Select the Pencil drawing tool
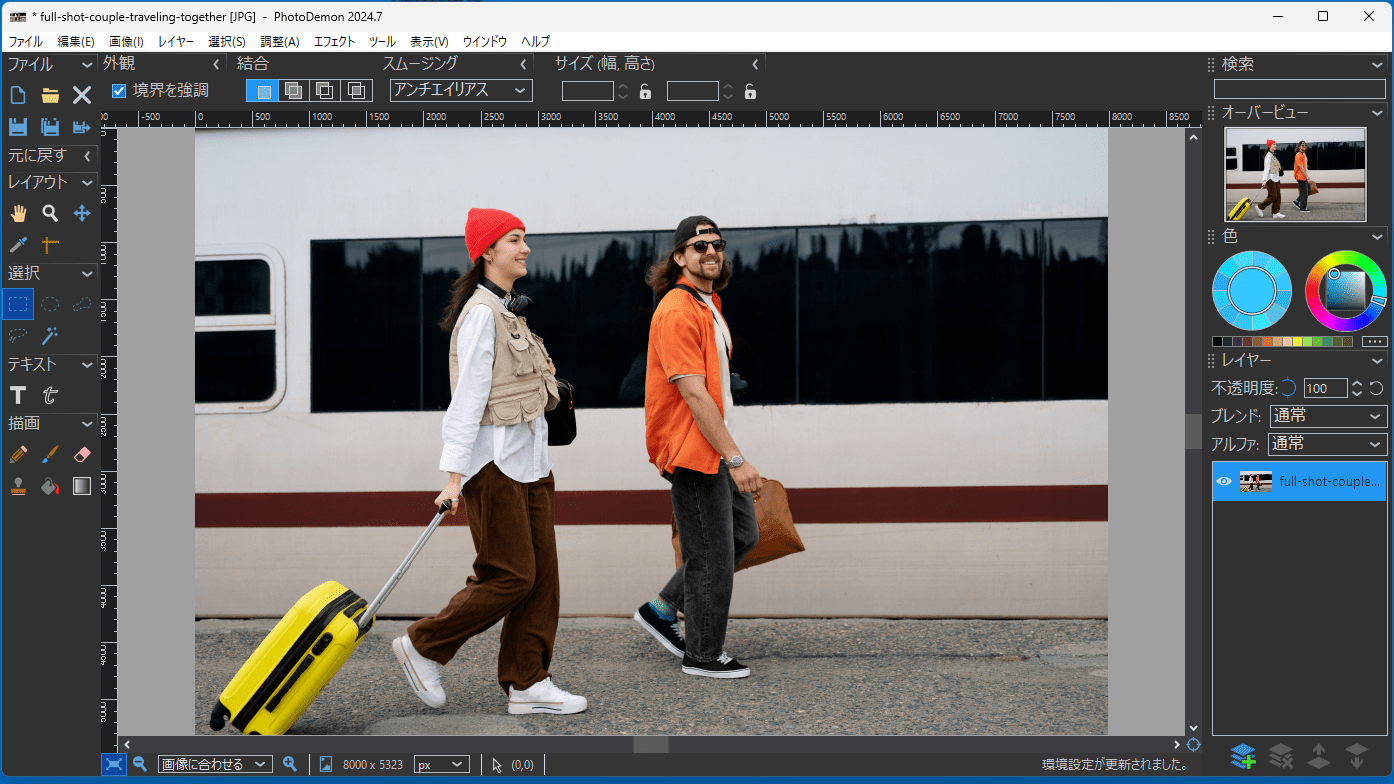1394x784 pixels. (x=17, y=454)
